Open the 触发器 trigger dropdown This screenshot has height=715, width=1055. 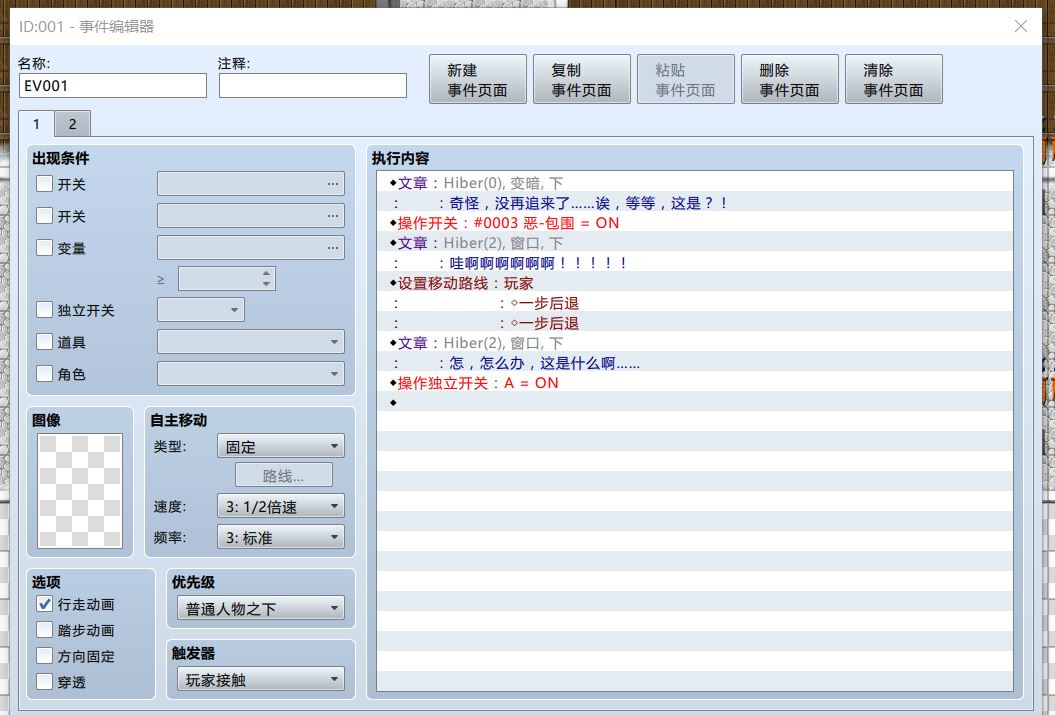(261, 679)
